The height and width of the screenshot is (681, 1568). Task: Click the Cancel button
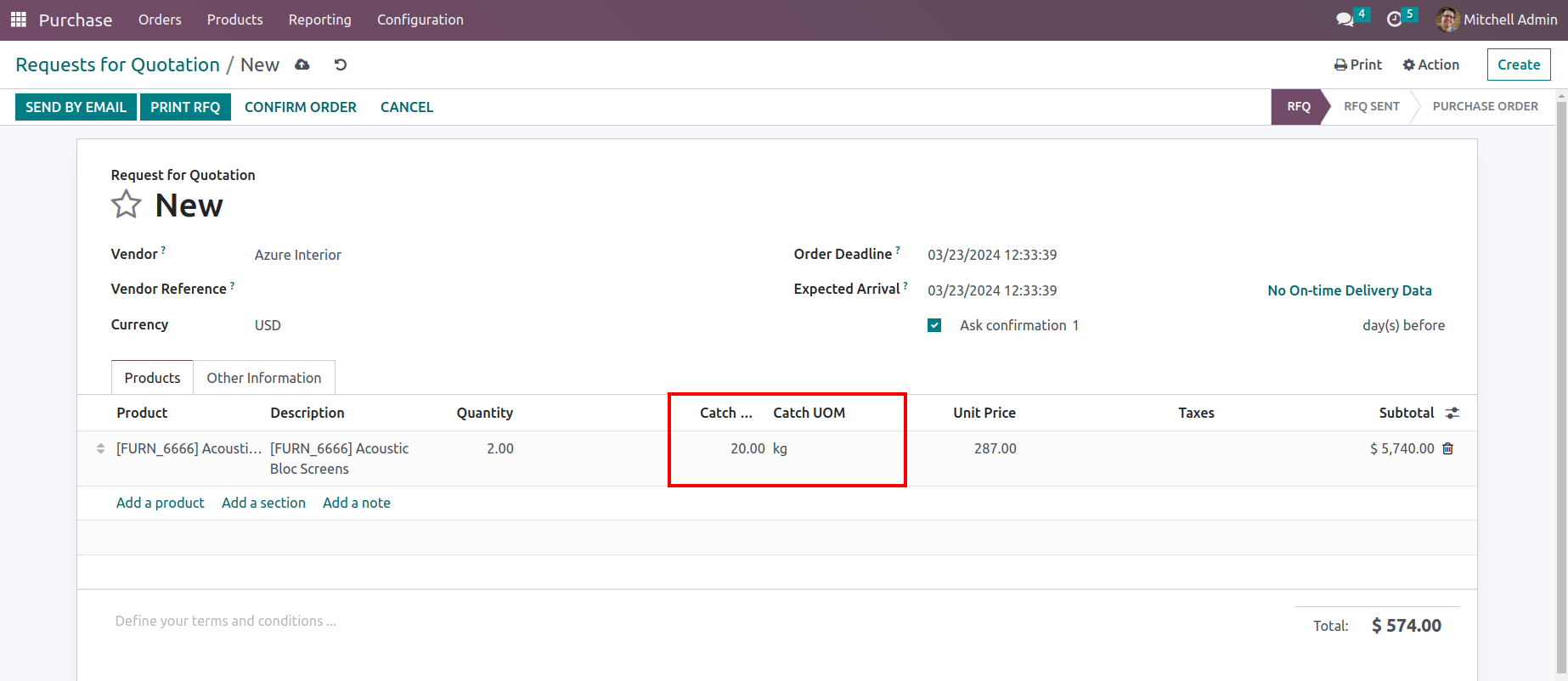407,107
